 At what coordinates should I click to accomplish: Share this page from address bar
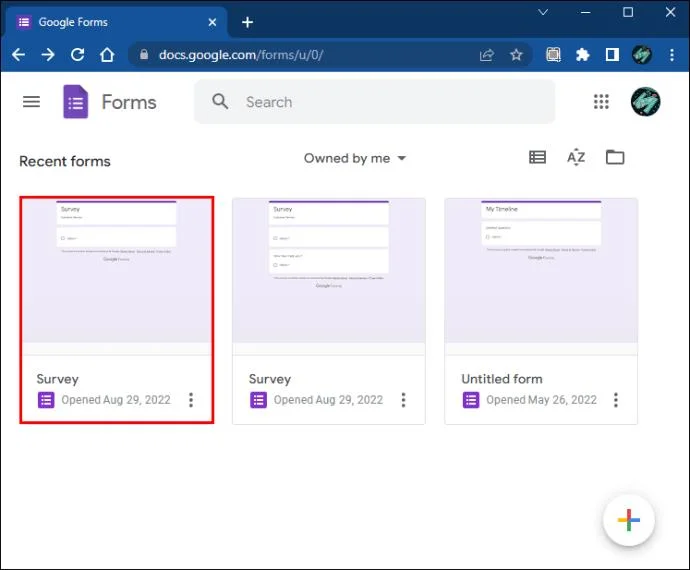(x=487, y=55)
